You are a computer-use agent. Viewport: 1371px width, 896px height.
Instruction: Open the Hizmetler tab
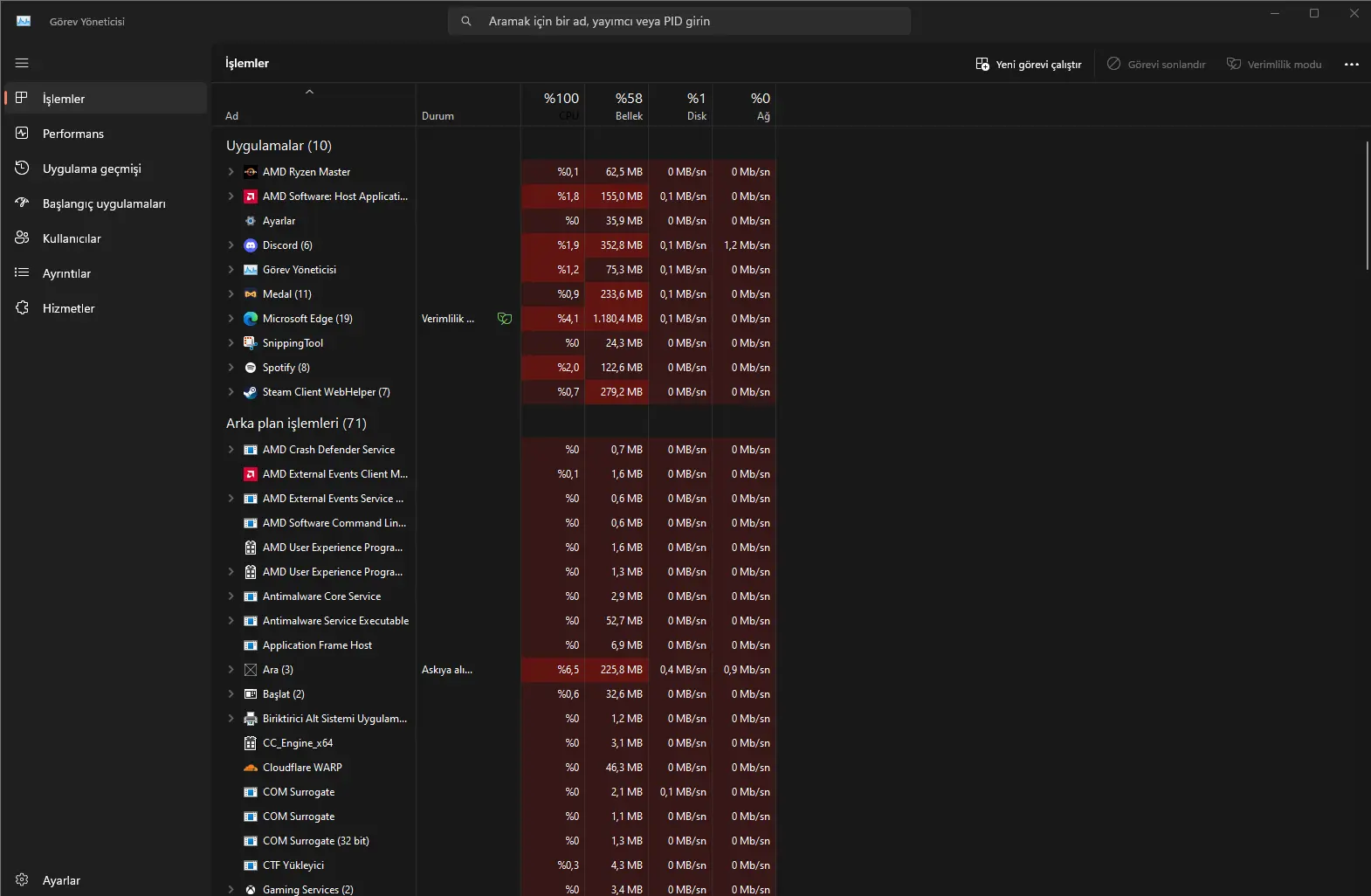point(106,308)
